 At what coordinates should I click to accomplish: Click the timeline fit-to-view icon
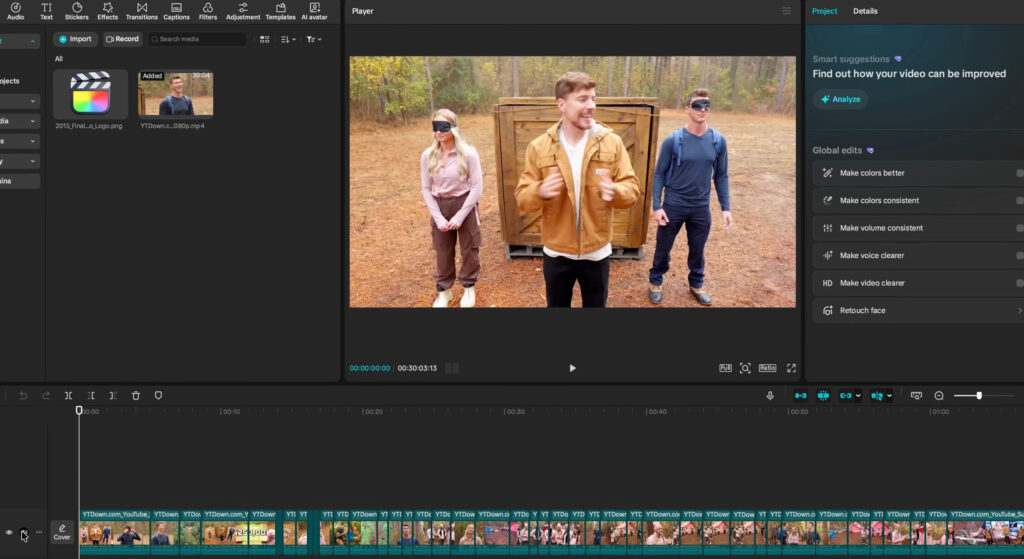(x=916, y=396)
